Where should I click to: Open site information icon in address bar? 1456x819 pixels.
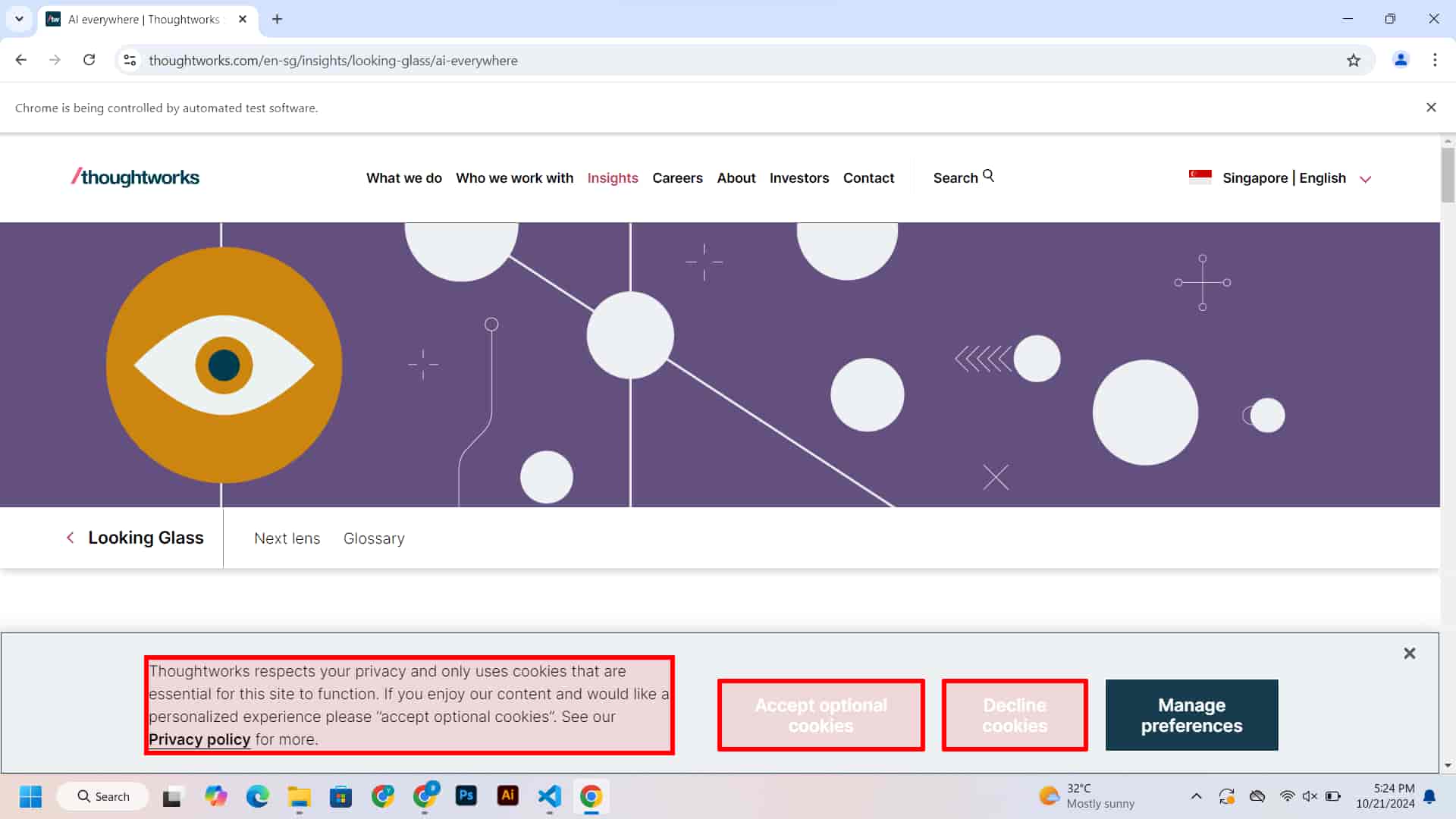130,60
